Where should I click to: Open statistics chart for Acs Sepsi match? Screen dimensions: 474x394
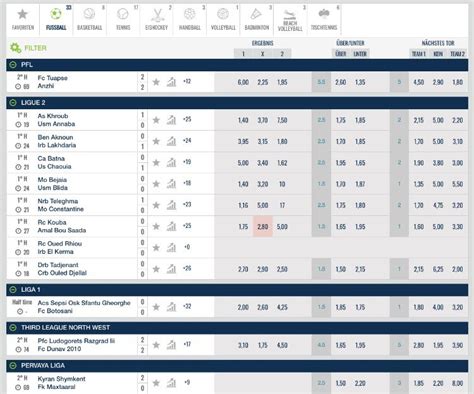click(171, 307)
